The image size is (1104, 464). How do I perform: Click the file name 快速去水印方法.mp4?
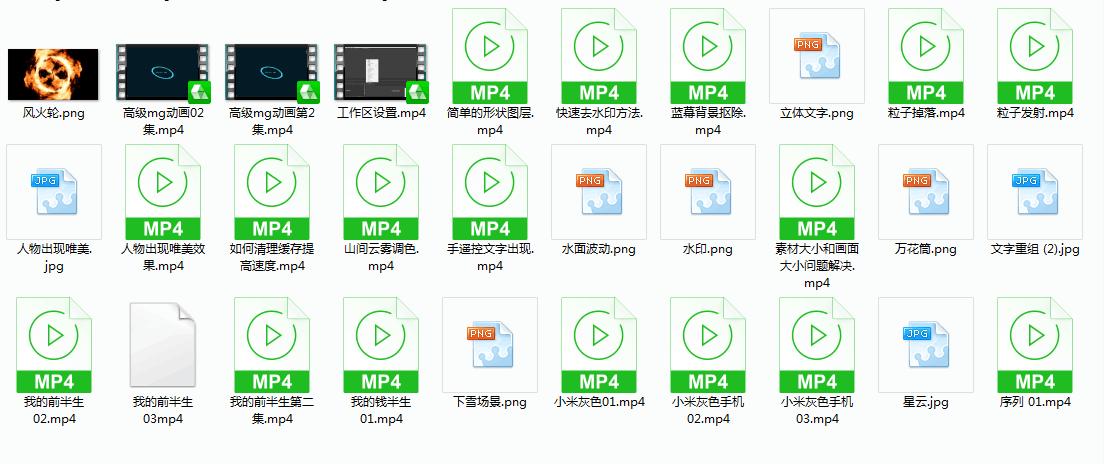coord(599,121)
